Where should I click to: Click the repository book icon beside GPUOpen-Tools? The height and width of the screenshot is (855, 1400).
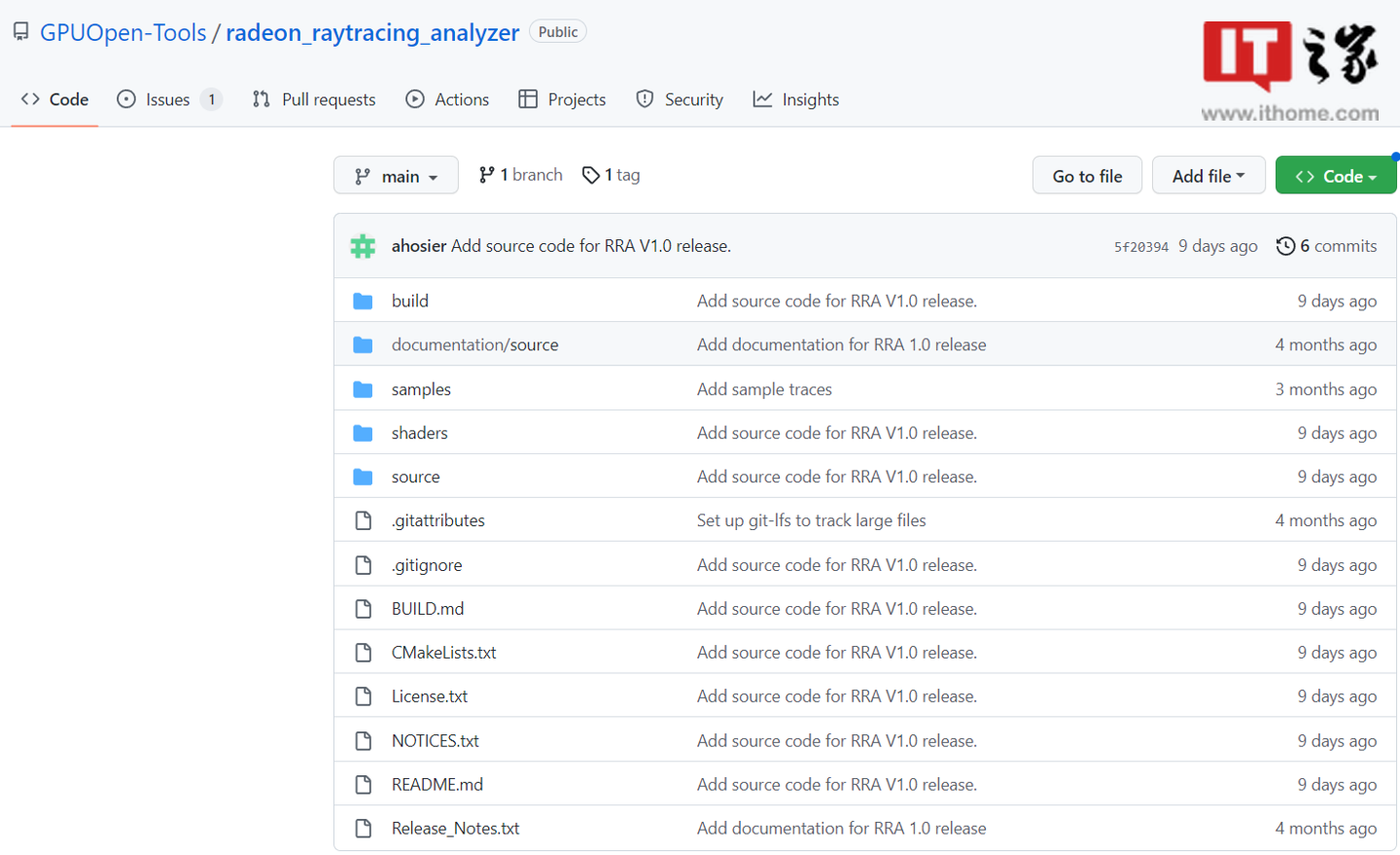tap(20, 32)
